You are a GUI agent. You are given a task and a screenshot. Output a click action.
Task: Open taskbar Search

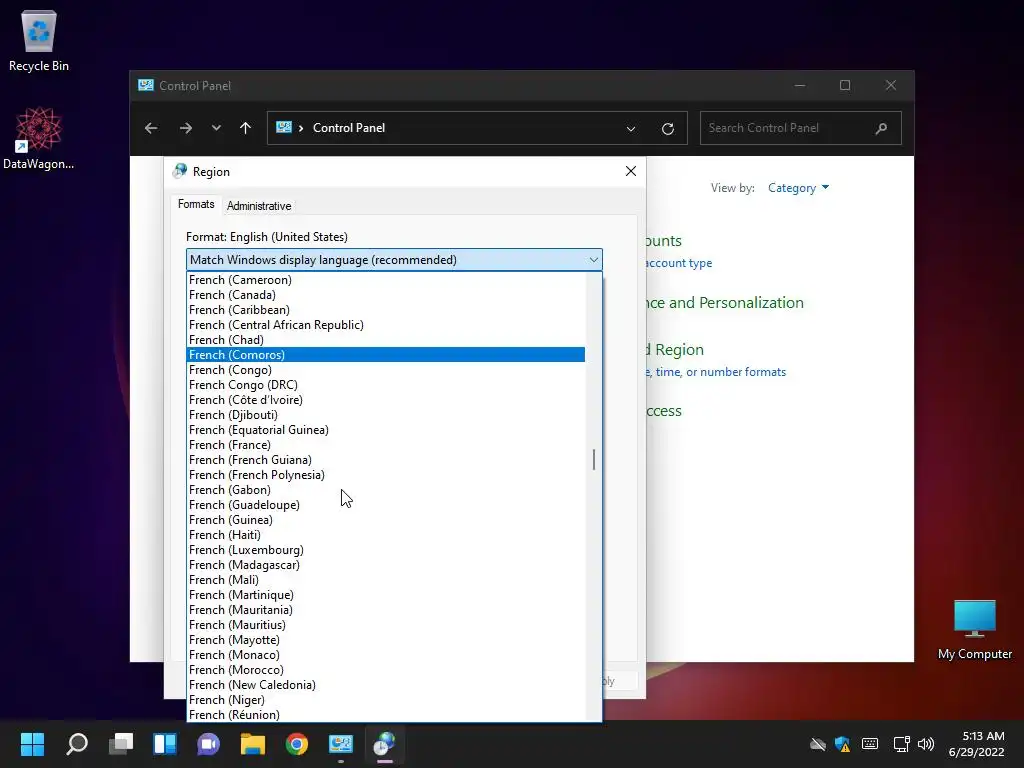tap(76, 744)
